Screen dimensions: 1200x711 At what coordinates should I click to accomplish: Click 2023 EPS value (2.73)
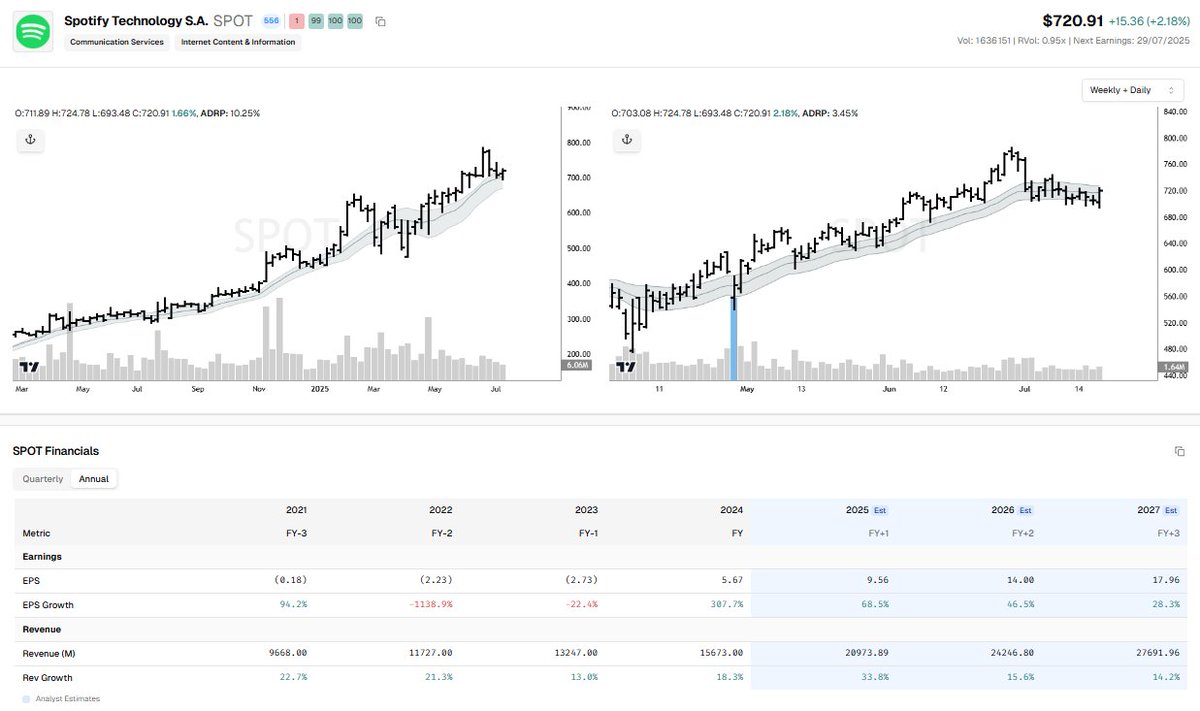[582, 581]
